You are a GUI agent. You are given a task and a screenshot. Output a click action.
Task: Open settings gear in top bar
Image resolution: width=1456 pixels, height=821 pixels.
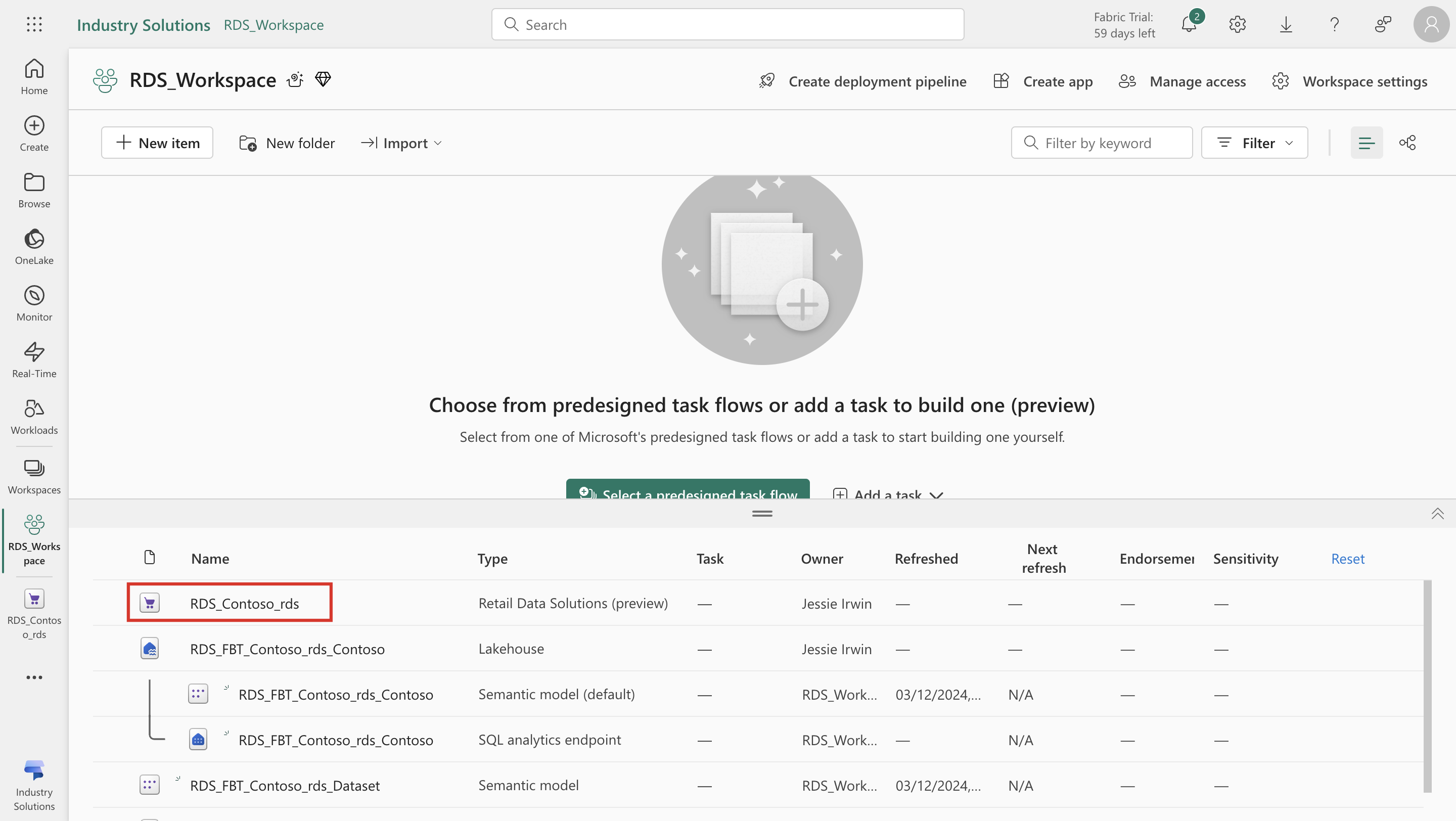click(1237, 24)
